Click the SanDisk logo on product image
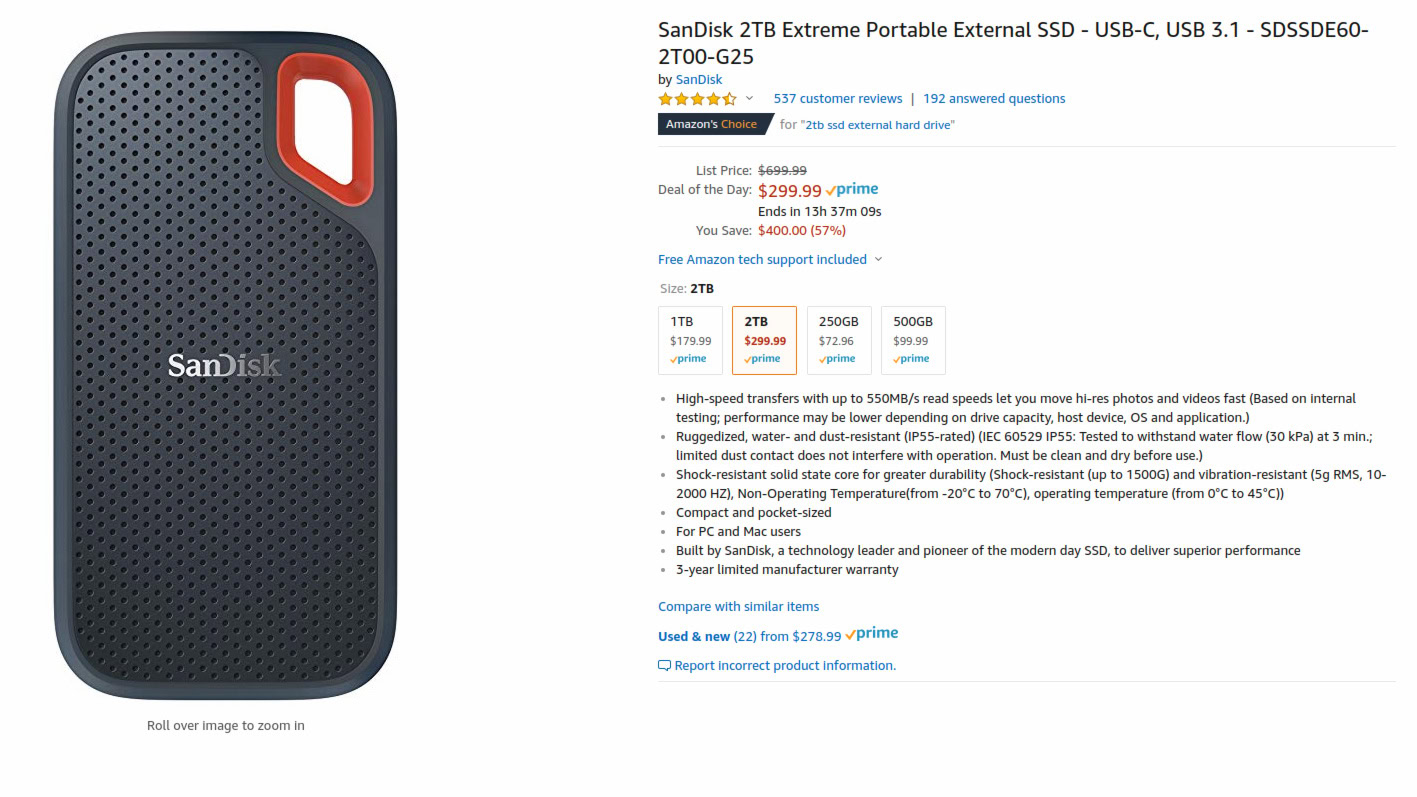Image resolution: width=1417 pixels, height=797 pixels. [224, 365]
